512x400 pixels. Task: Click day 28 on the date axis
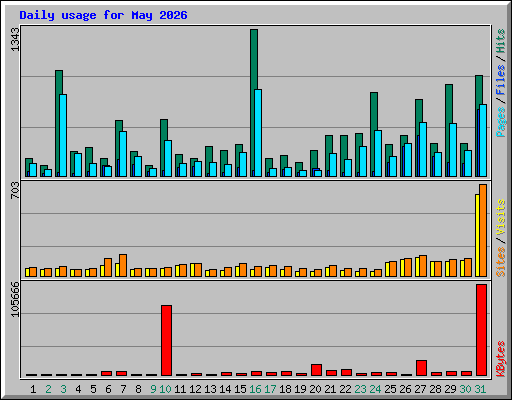click(x=435, y=389)
